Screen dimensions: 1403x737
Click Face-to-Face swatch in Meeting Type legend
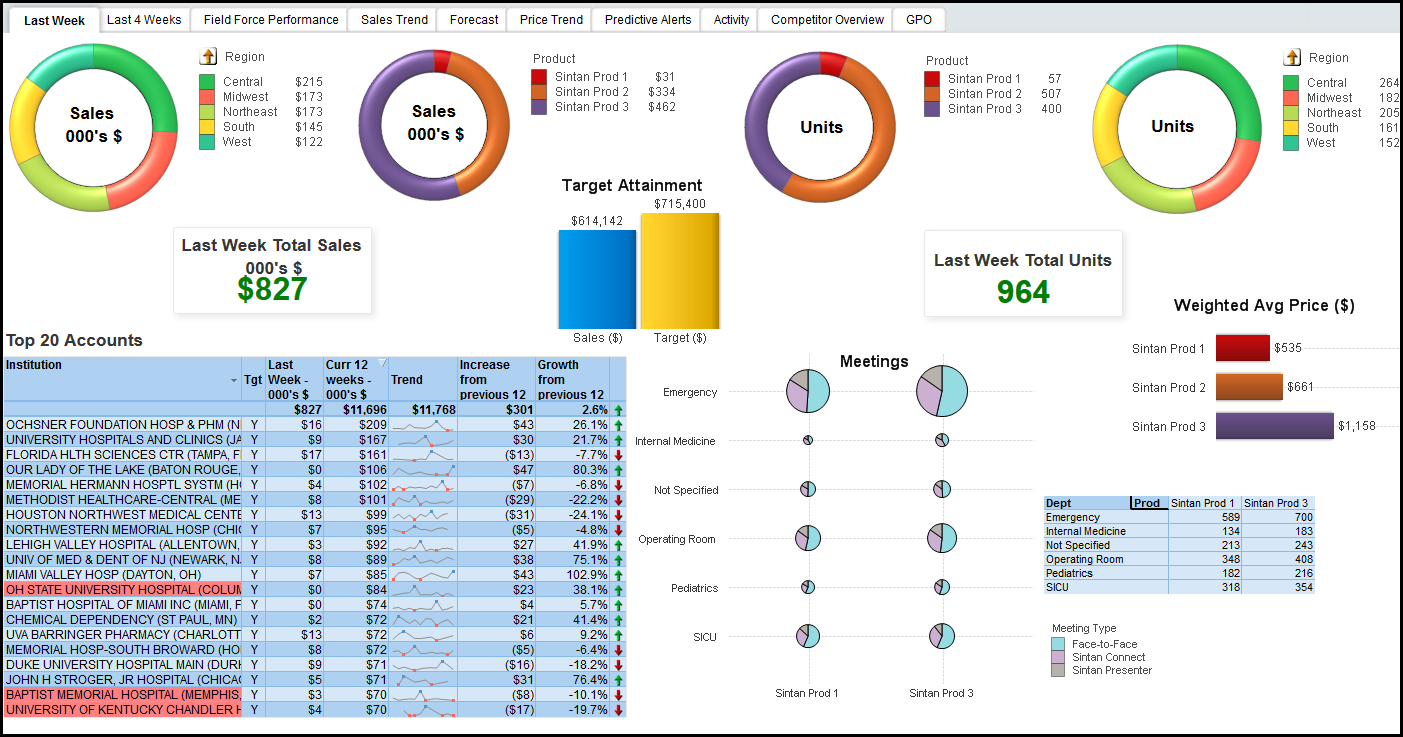coord(1058,645)
